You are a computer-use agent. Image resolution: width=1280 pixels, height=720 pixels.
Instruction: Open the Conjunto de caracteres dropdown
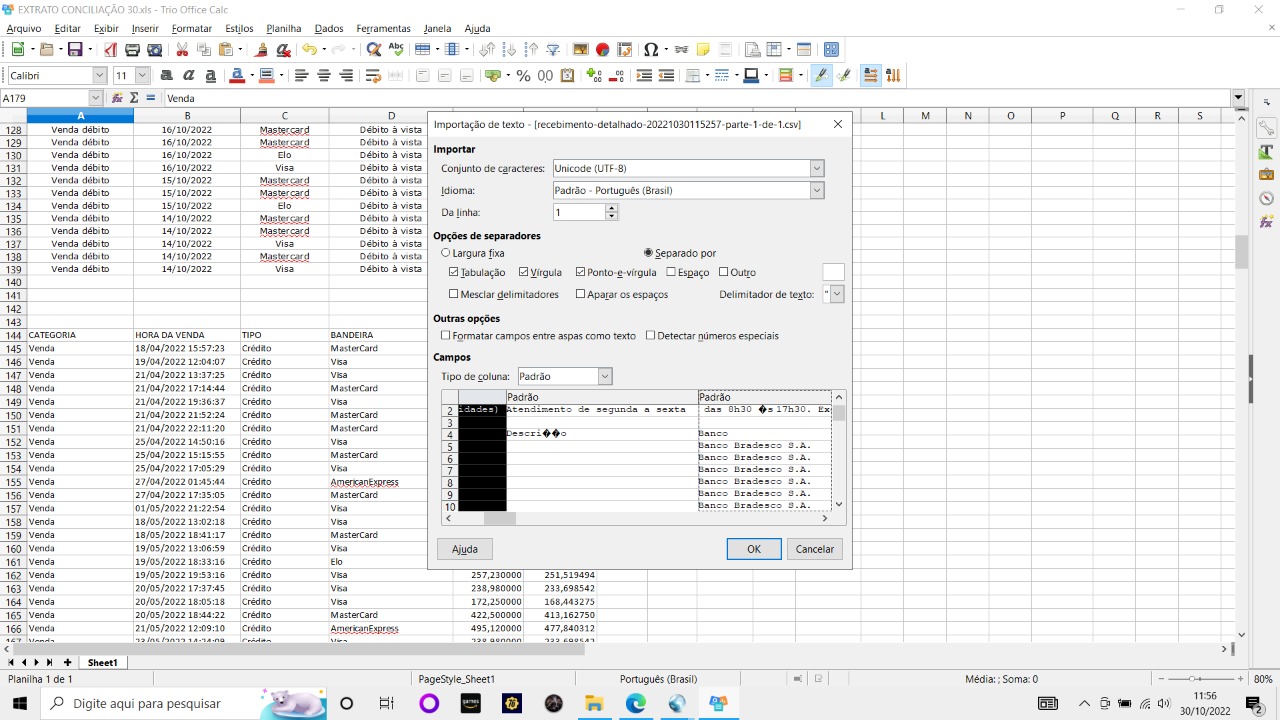817,169
